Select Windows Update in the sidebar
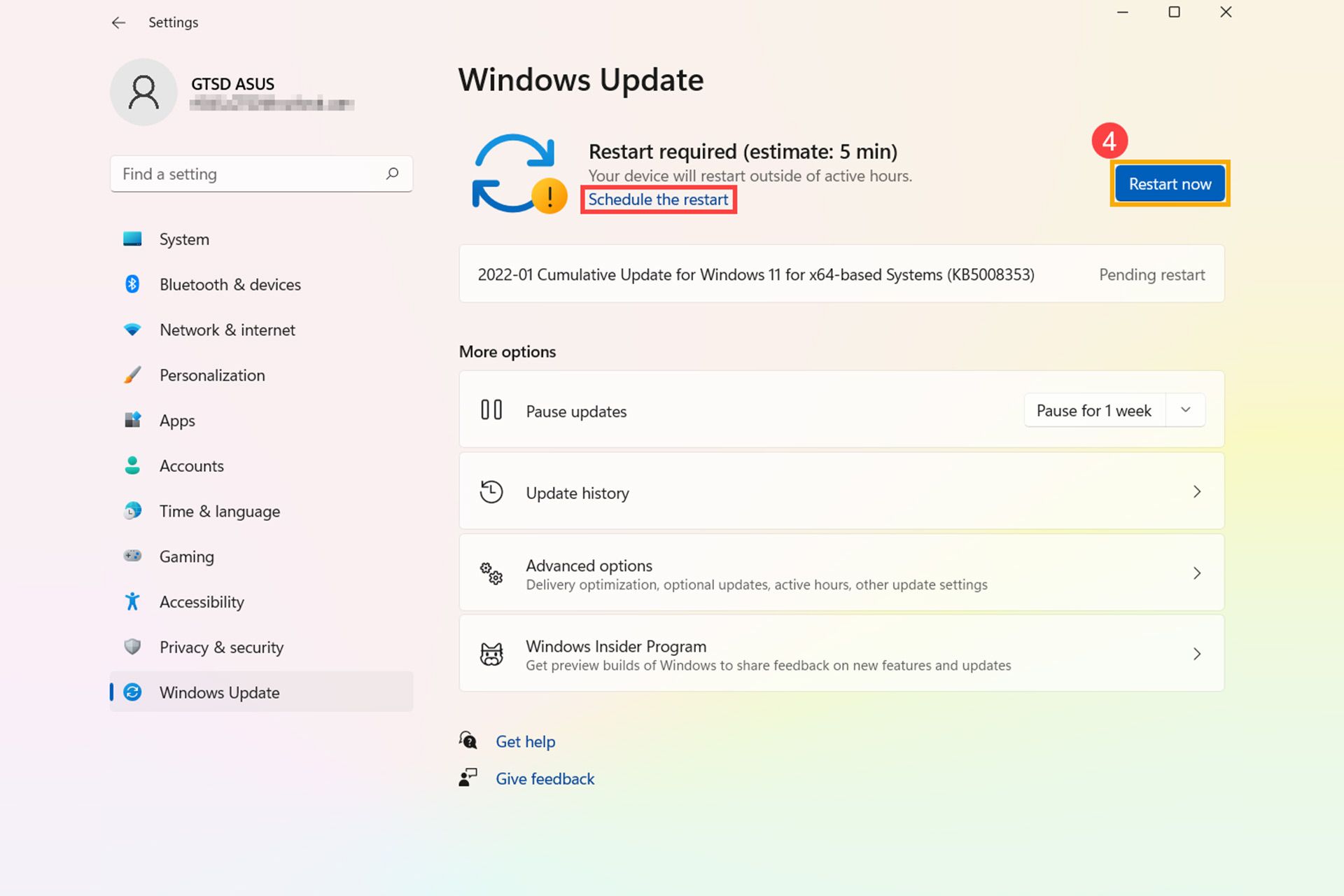The image size is (1344, 896). [x=219, y=692]
